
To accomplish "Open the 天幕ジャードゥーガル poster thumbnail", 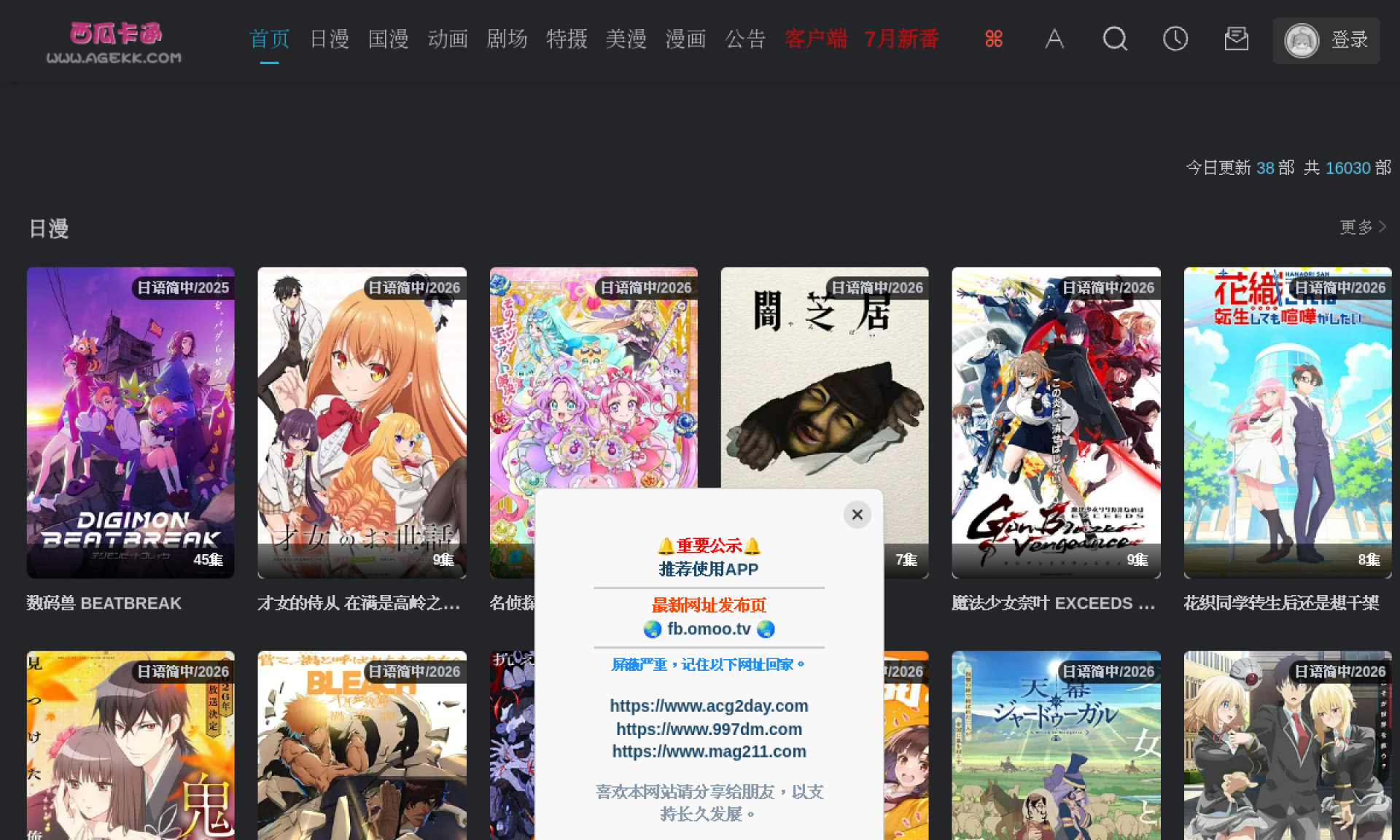I will [1056, 745].
